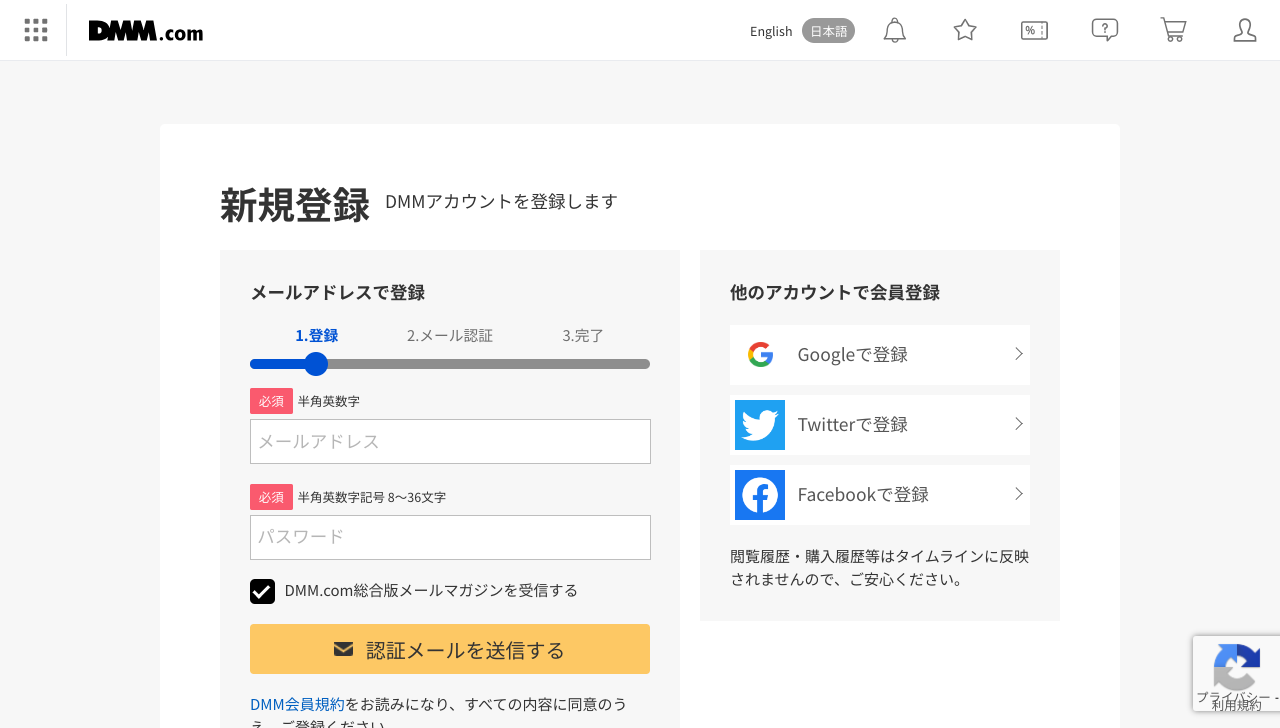This screenshot has width=1280, height=728.
Task: View the shopping cart icon
Action: point(1173,30)
